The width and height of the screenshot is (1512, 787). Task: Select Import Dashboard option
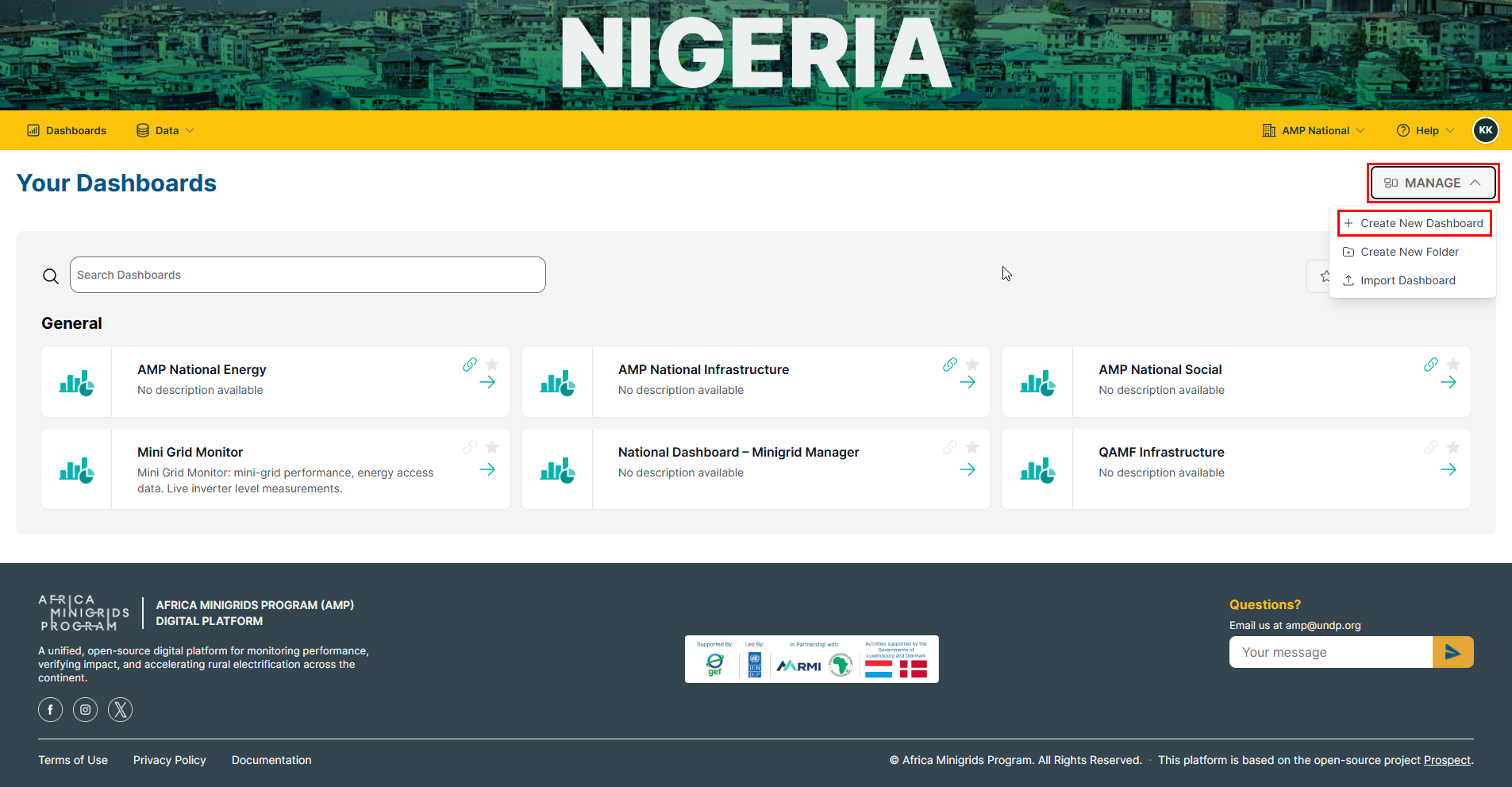pyautogui.click(x=1399, y=280)
